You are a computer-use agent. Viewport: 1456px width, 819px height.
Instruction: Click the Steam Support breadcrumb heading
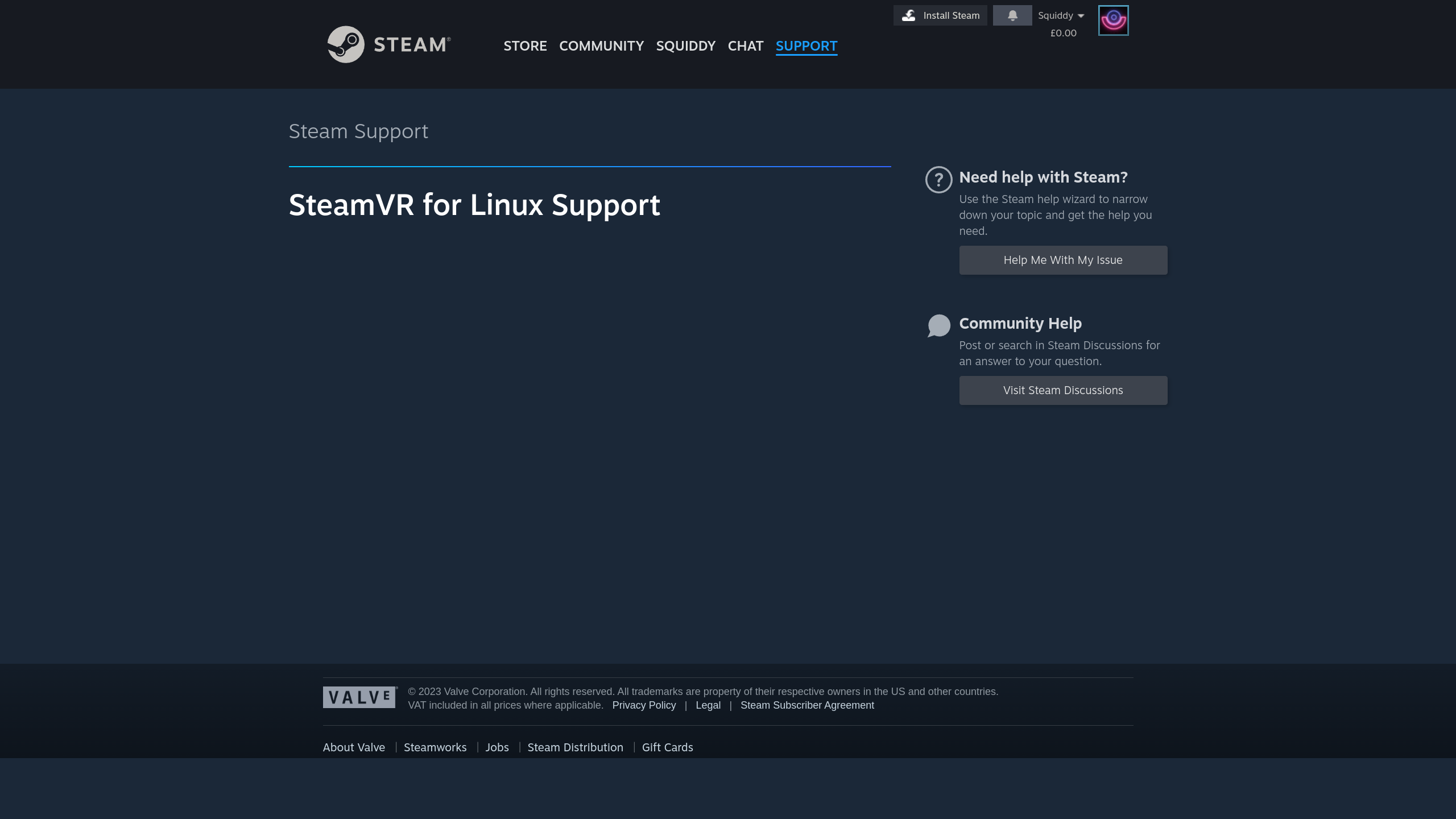point(358,131)
